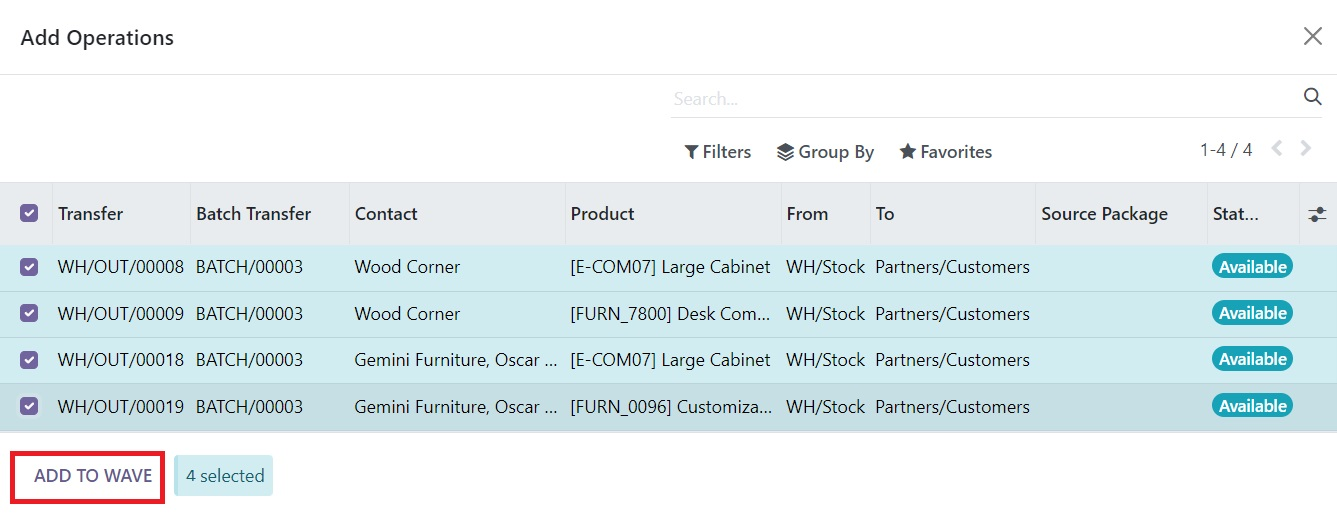
Task: Sort by the Transfer column header
Action: coord(91,214)
